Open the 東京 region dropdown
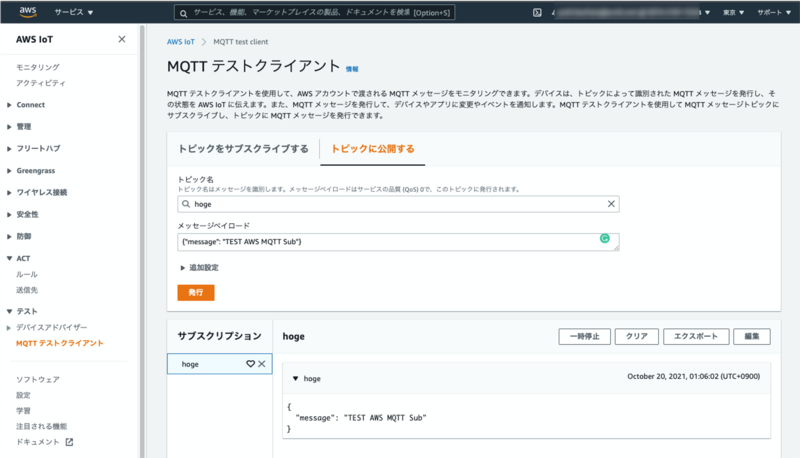The height and width of the screenshot is (458, 800). [733, 12]
